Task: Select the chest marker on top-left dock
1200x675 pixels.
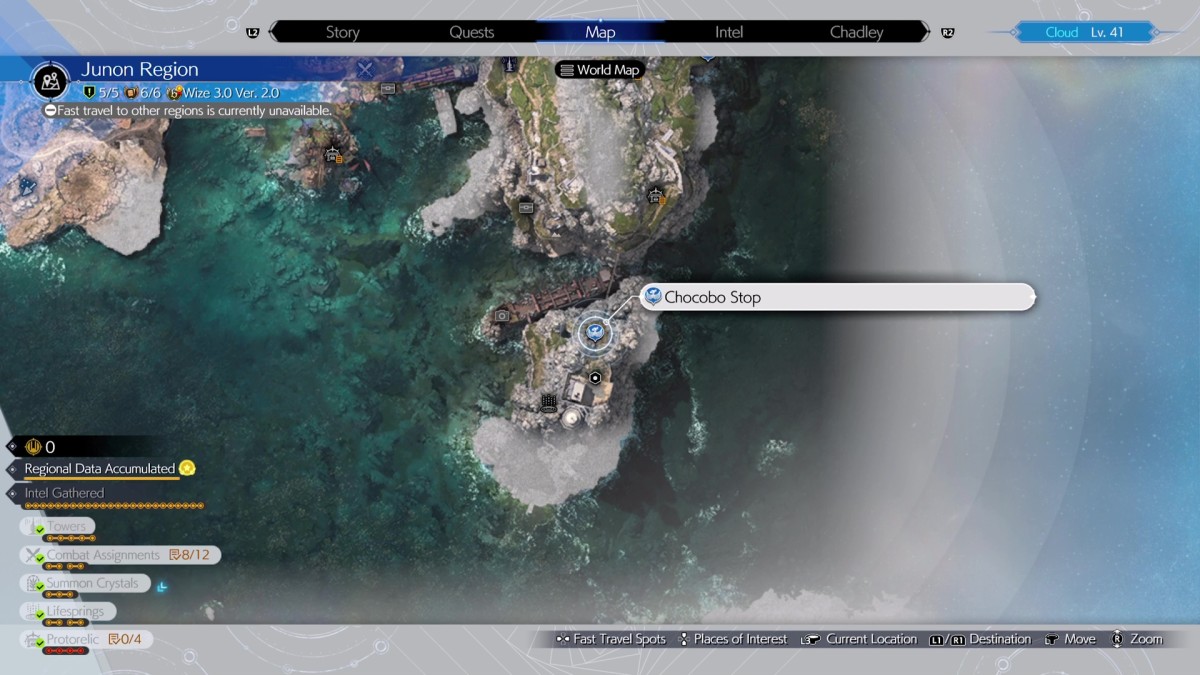Action: click(388, 88)
